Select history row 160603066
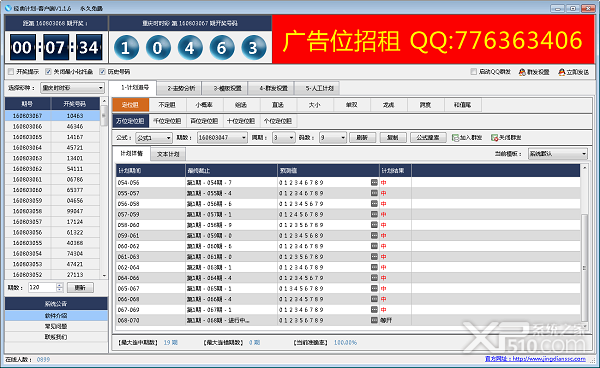This screenshot has height=368, width=600. [52, 126]
